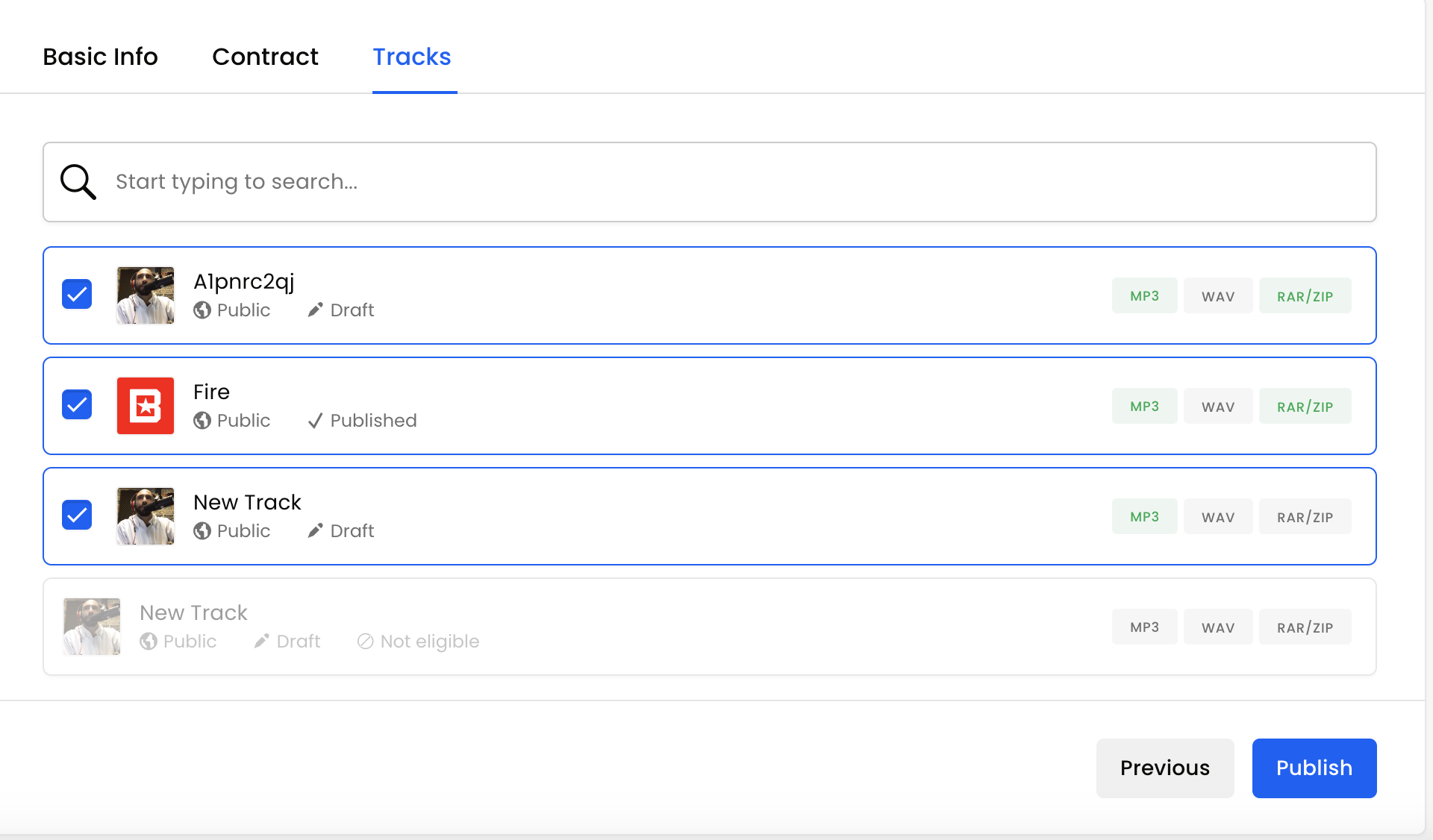Click the checkmark Published icon on Fire
1433x840 pixels.
315,421
